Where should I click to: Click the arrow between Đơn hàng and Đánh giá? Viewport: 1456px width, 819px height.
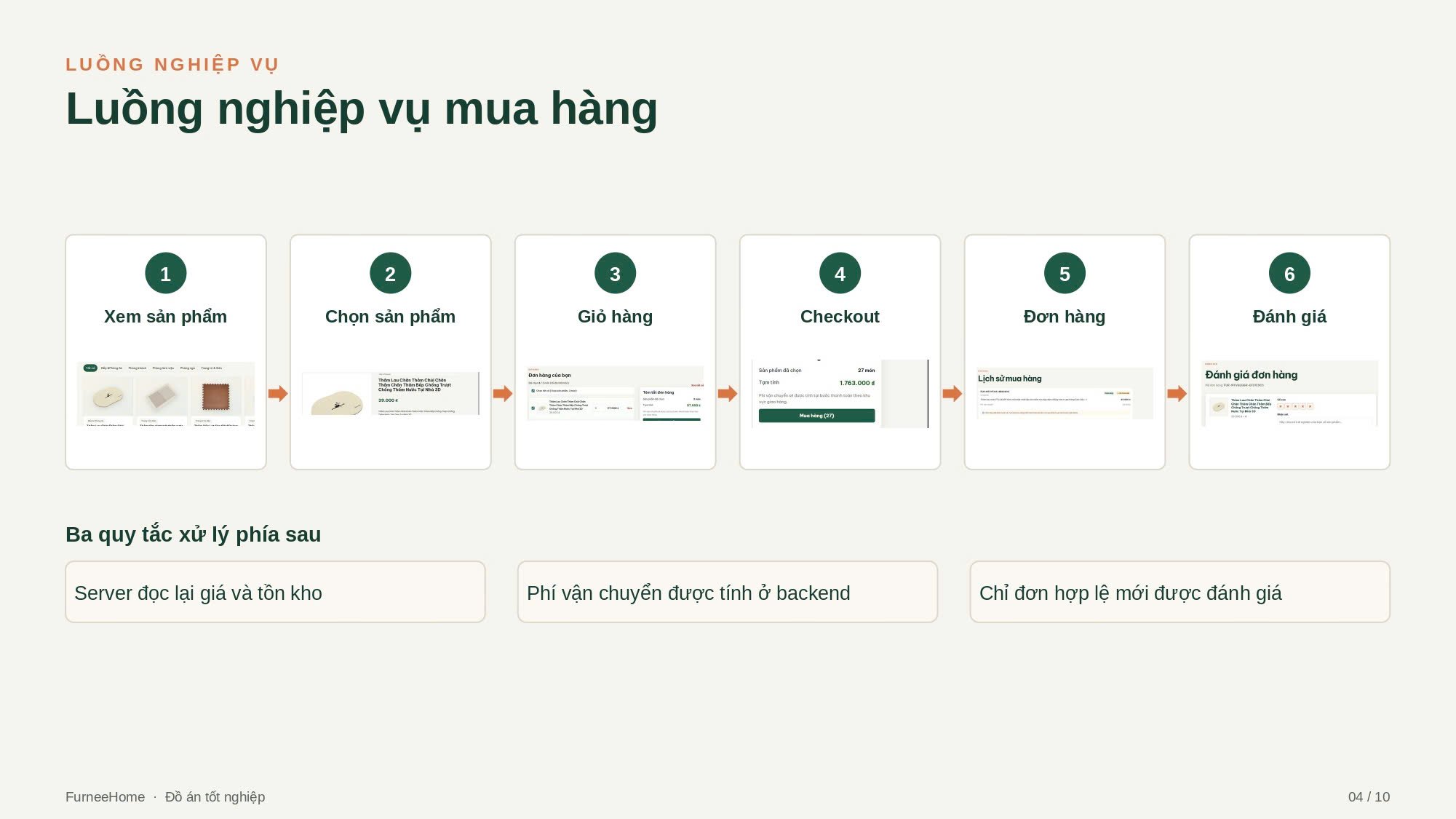pos(1177,394)
